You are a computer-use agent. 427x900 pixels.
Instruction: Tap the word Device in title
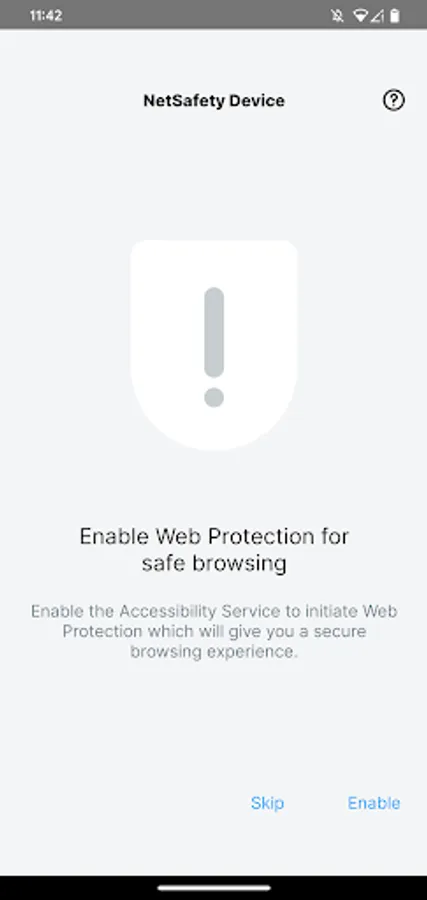(257, 100)
